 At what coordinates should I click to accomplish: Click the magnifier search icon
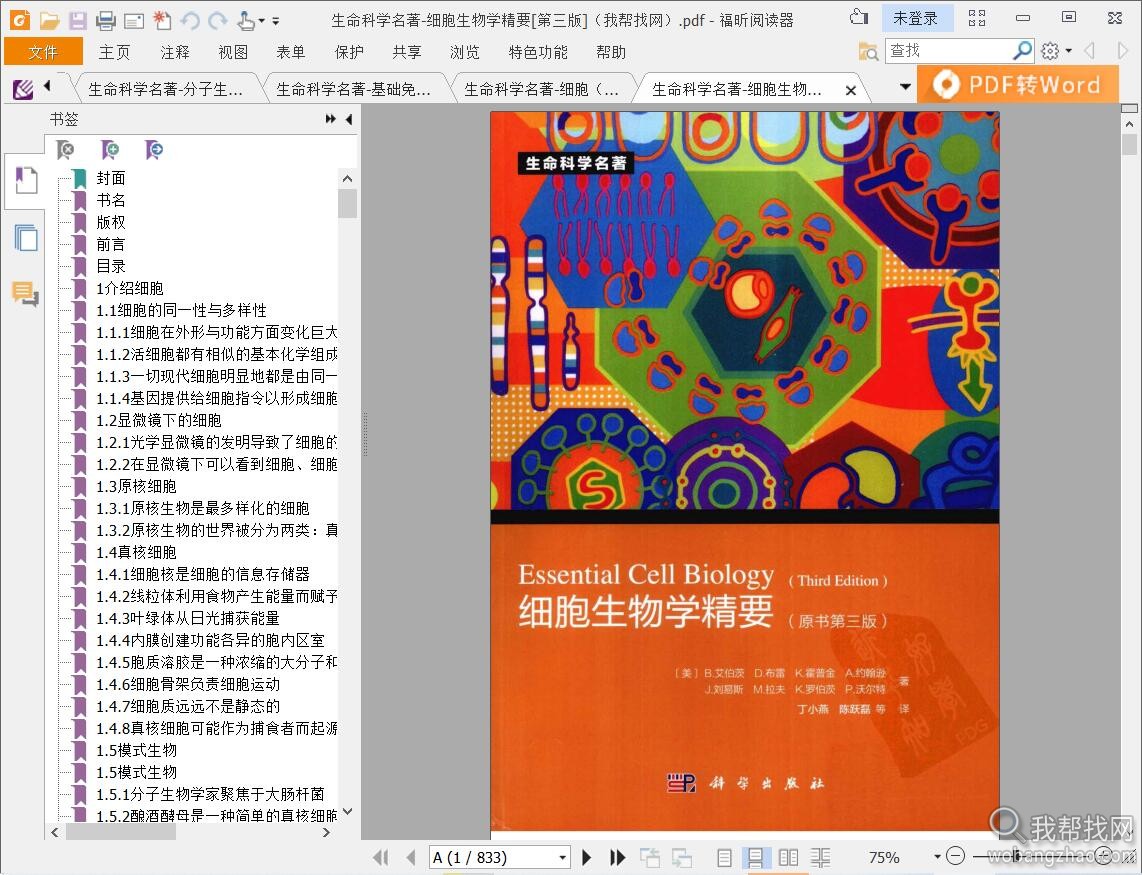point(1023,50)
